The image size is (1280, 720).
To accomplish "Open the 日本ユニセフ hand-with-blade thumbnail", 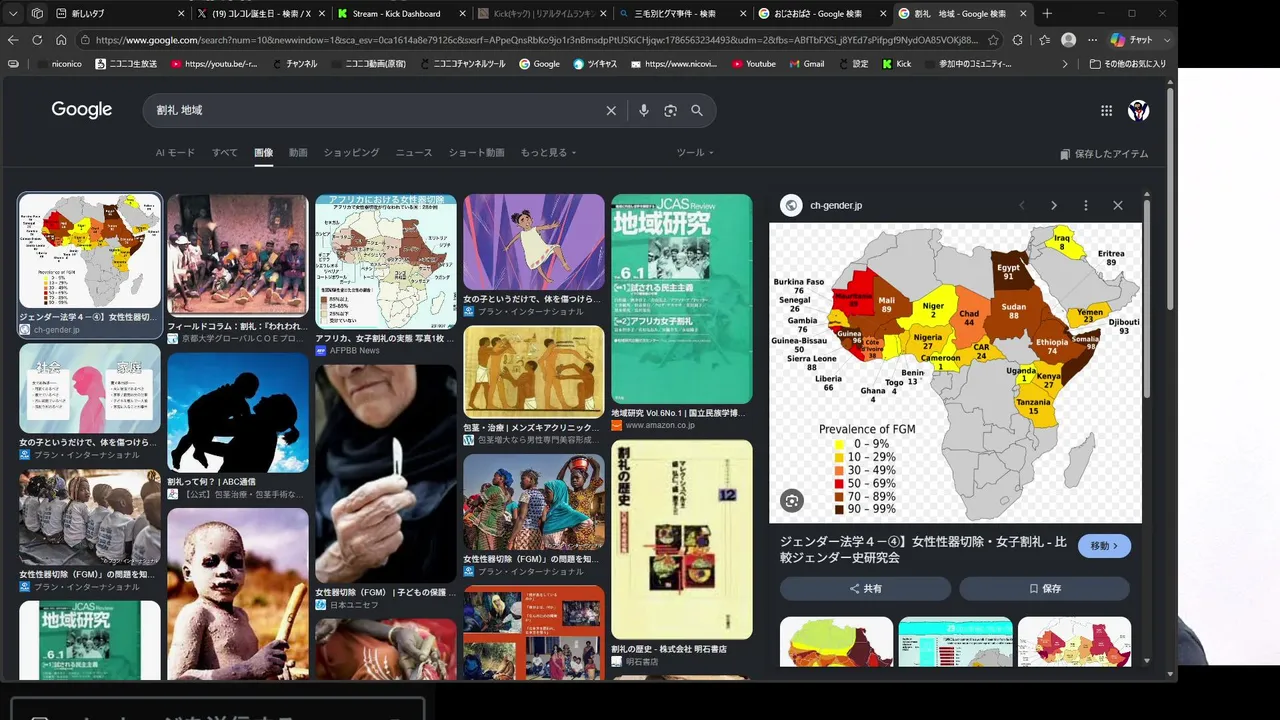I will coord(386,474).
